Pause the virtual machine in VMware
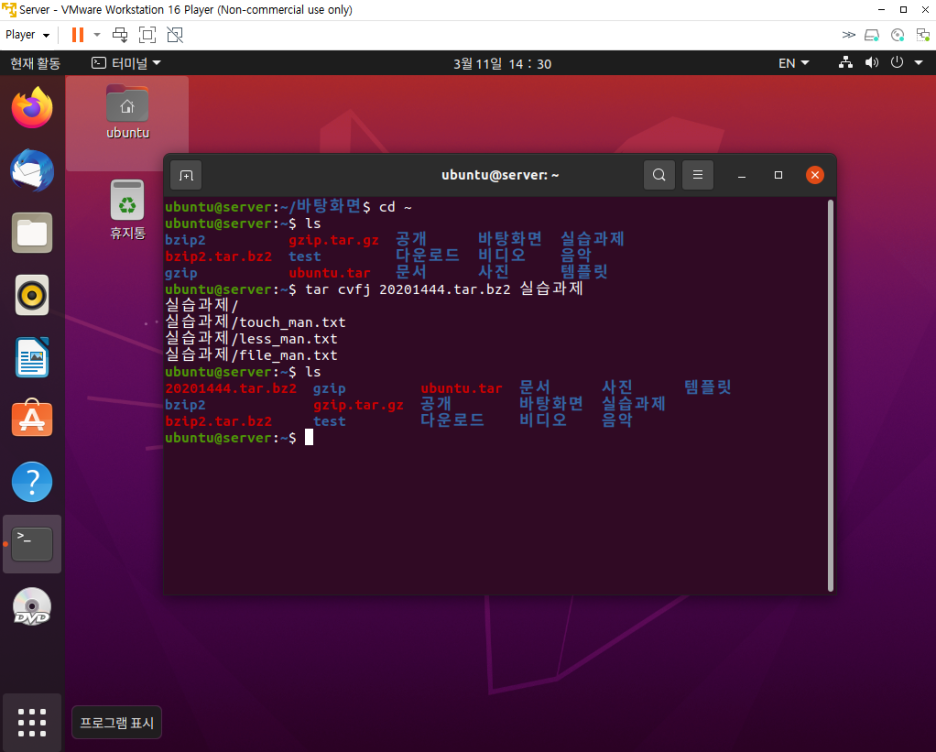The image size is (936, 752). tap(78, 35)
